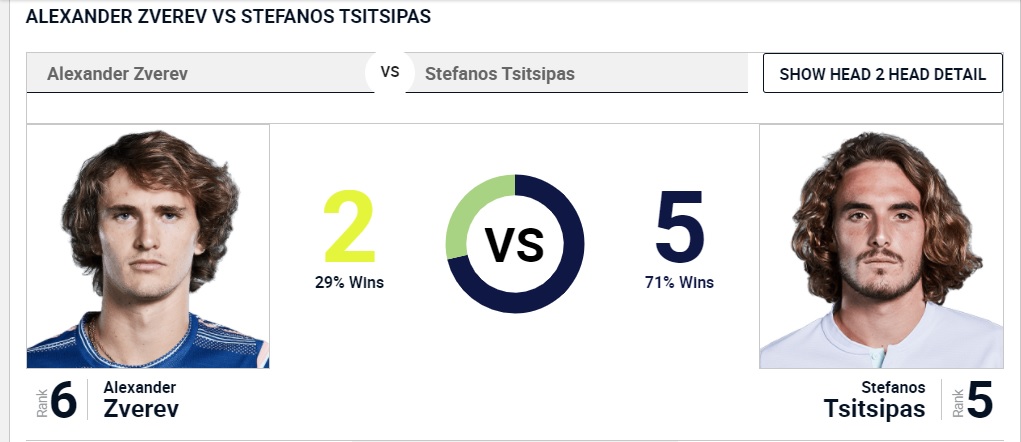The height and width of the screenshot is (442, 1021).
Task: Click the large VS donut chart center
Action: [x=514, y=244]
